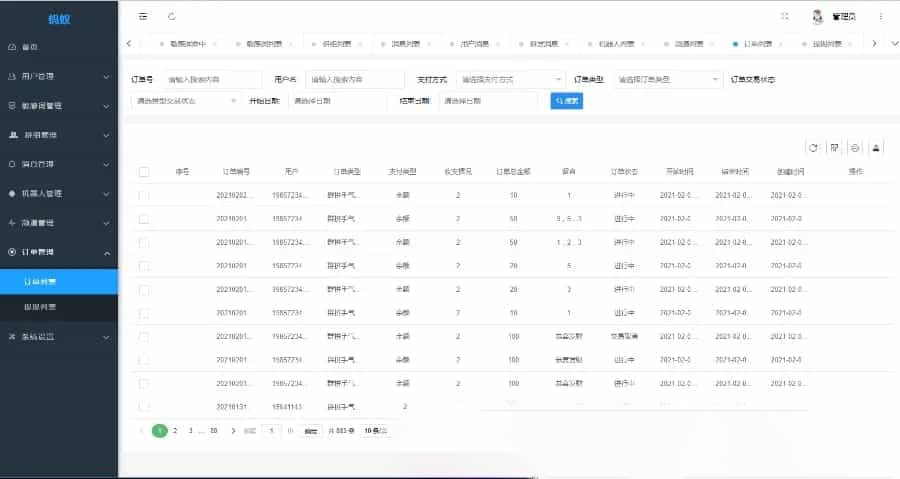Check the second order row checkbox

click(x=144, y=218)
